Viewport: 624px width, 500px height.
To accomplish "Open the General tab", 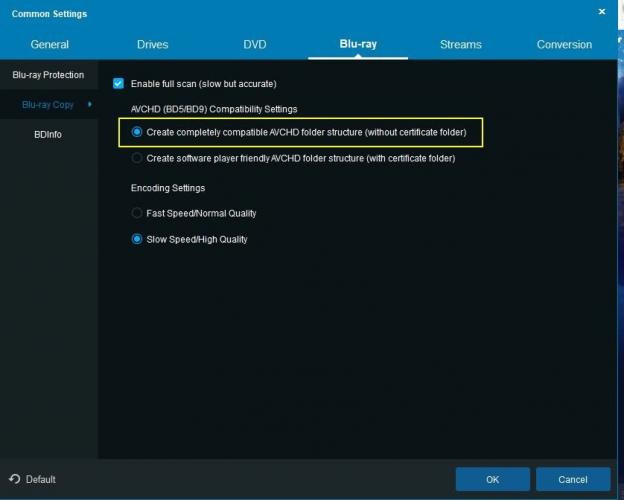I will click(50, 44).
